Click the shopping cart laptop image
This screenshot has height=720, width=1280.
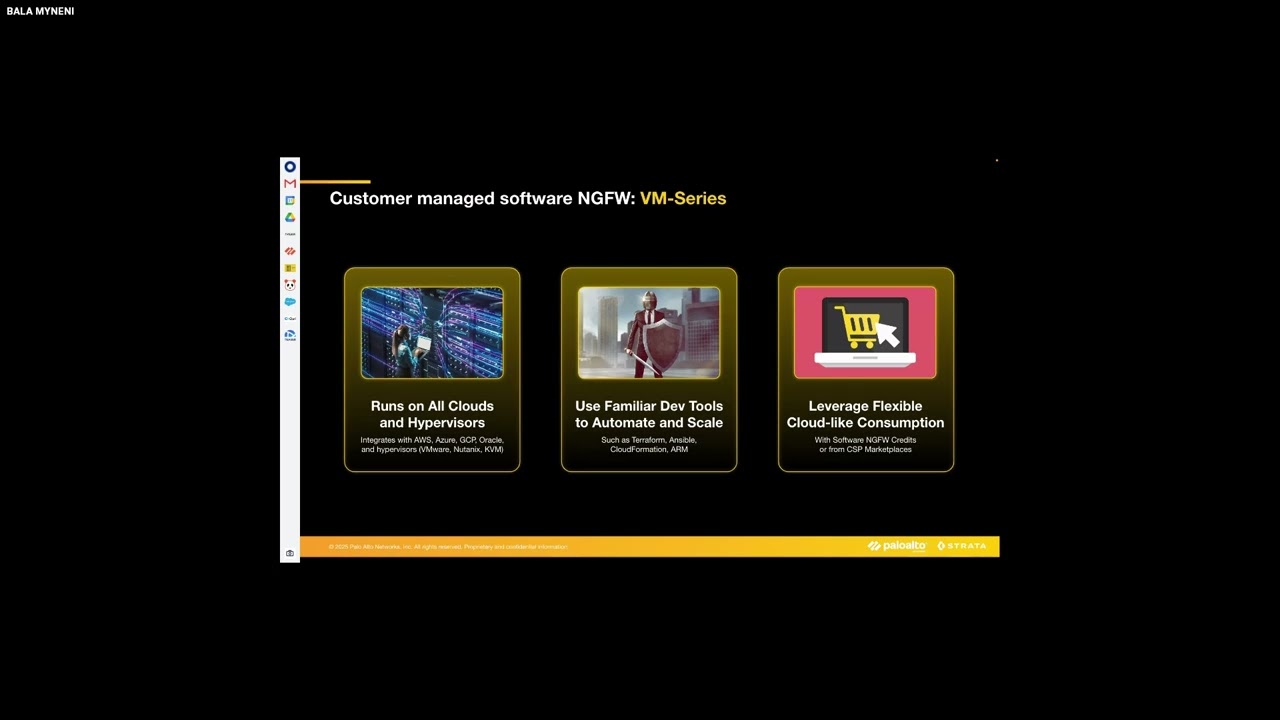click(866, 333)
